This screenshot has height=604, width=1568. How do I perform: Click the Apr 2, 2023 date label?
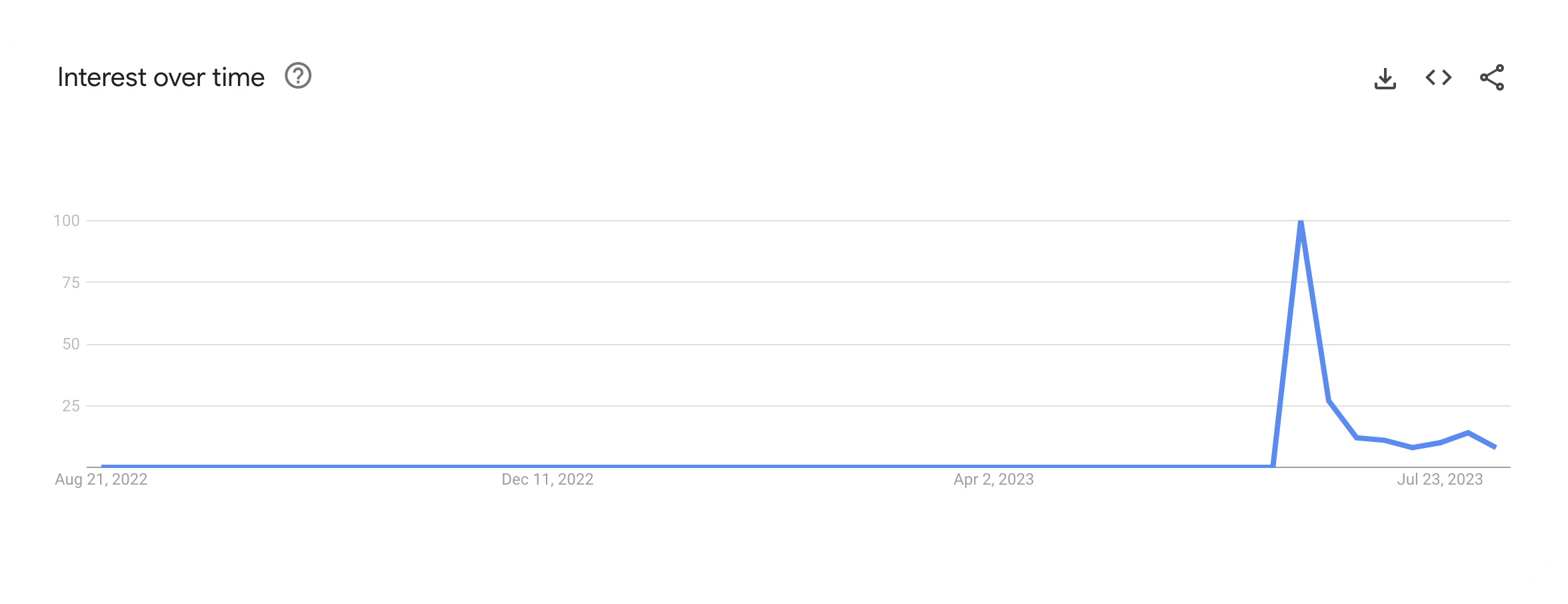[x=993, y=479]
